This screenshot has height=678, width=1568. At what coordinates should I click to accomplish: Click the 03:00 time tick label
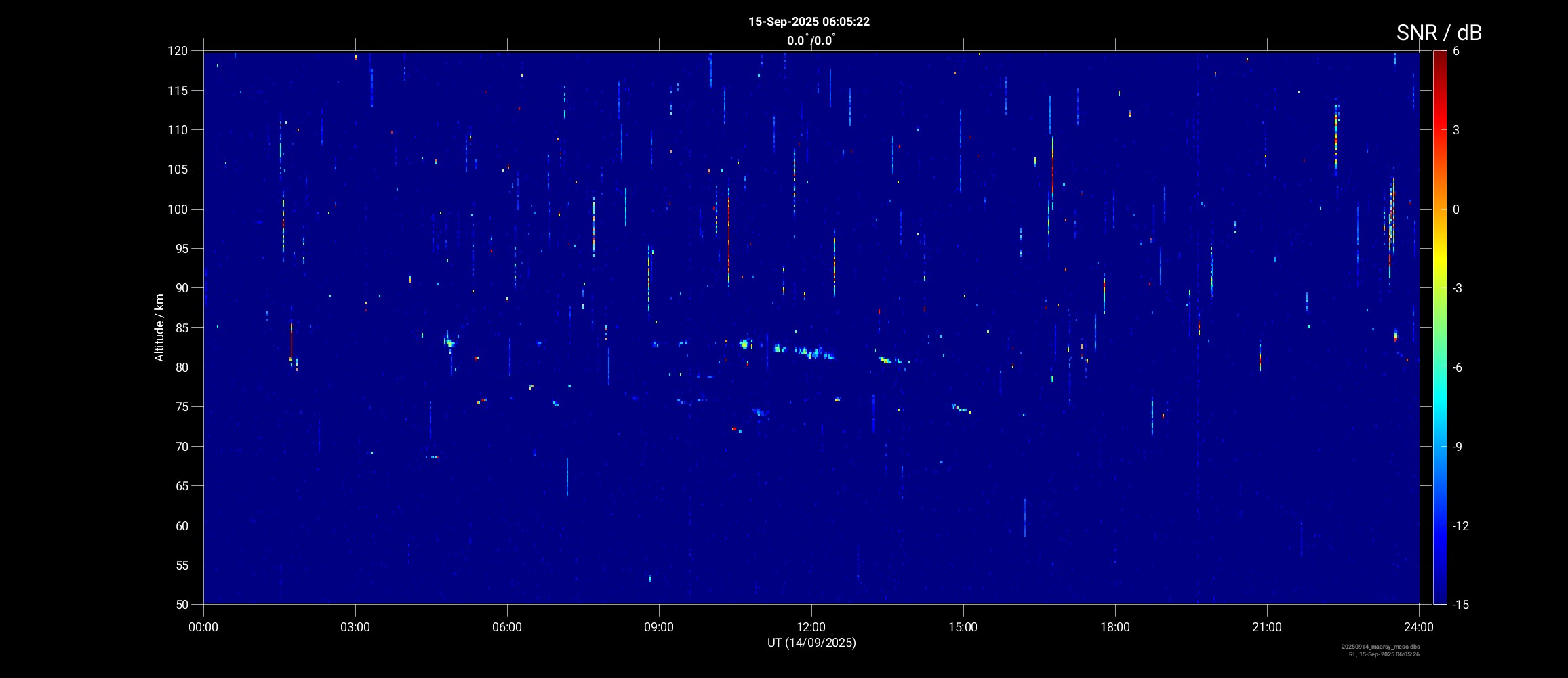click(355, 627)
